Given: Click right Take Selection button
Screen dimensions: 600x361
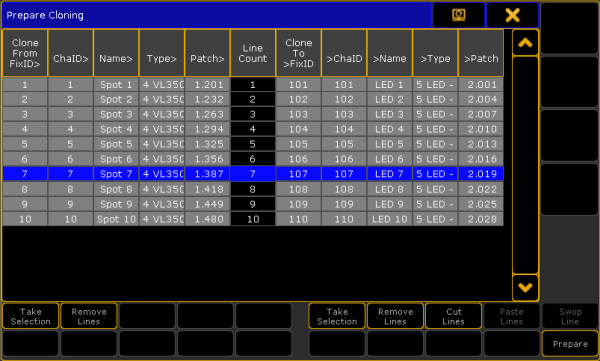Looking at the screenshot, I should click(x=337, y=316).
